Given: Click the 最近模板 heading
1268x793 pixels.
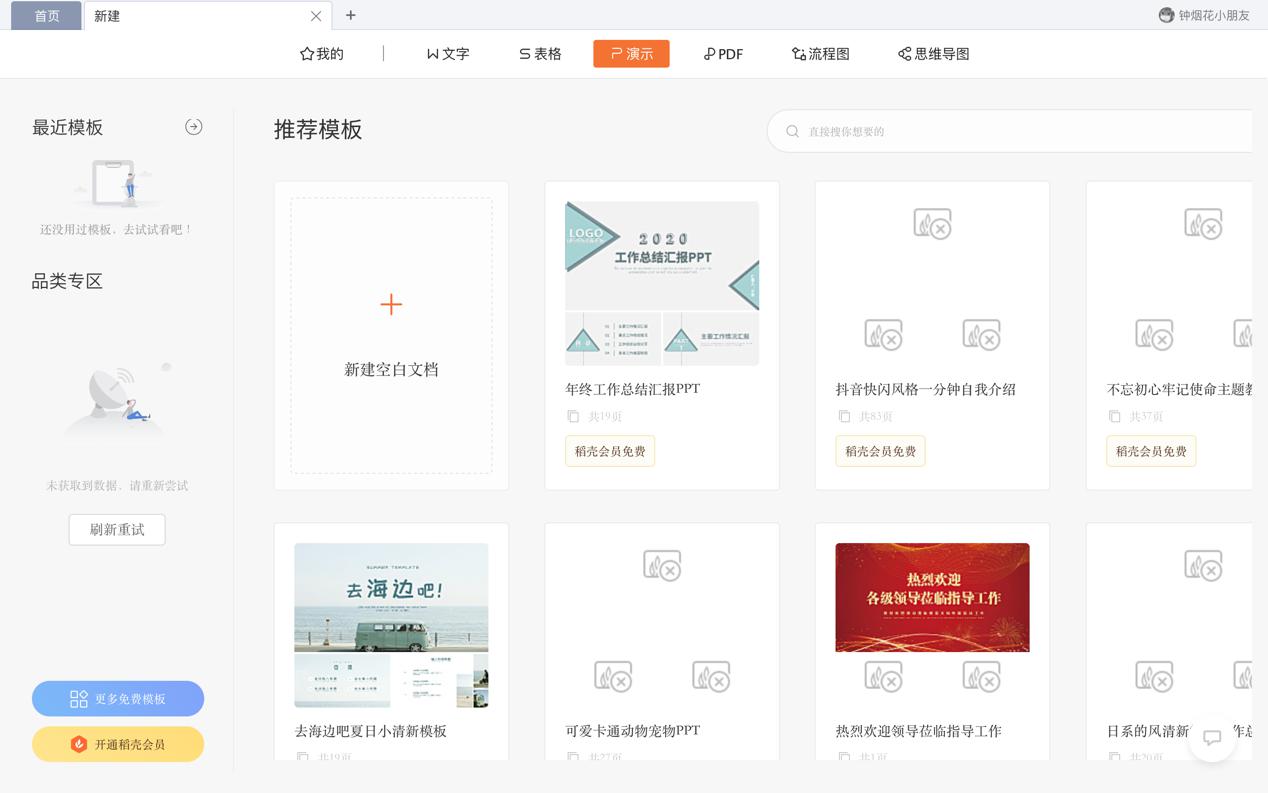Looking at the screenshot, I should pos(67,127).
